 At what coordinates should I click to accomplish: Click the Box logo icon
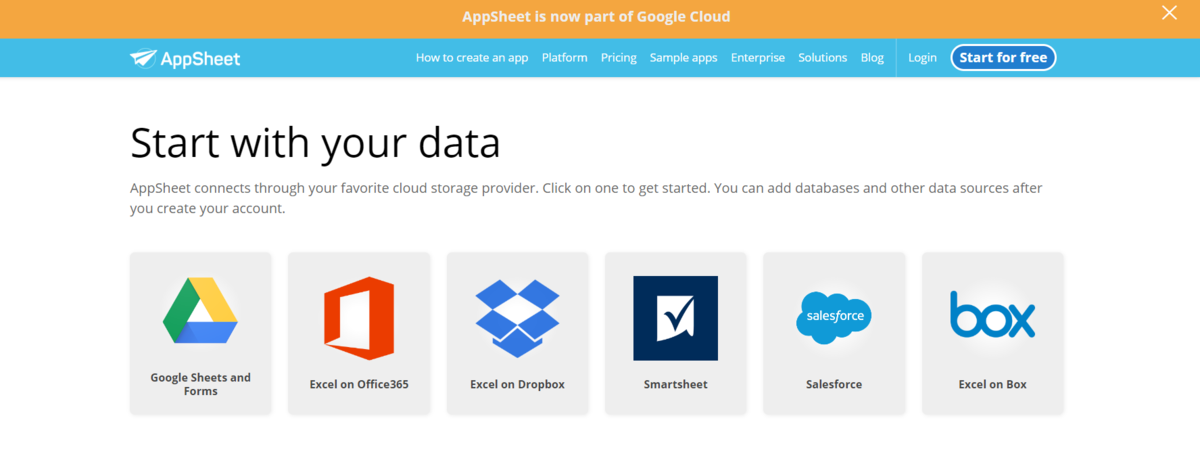[992, 314]
